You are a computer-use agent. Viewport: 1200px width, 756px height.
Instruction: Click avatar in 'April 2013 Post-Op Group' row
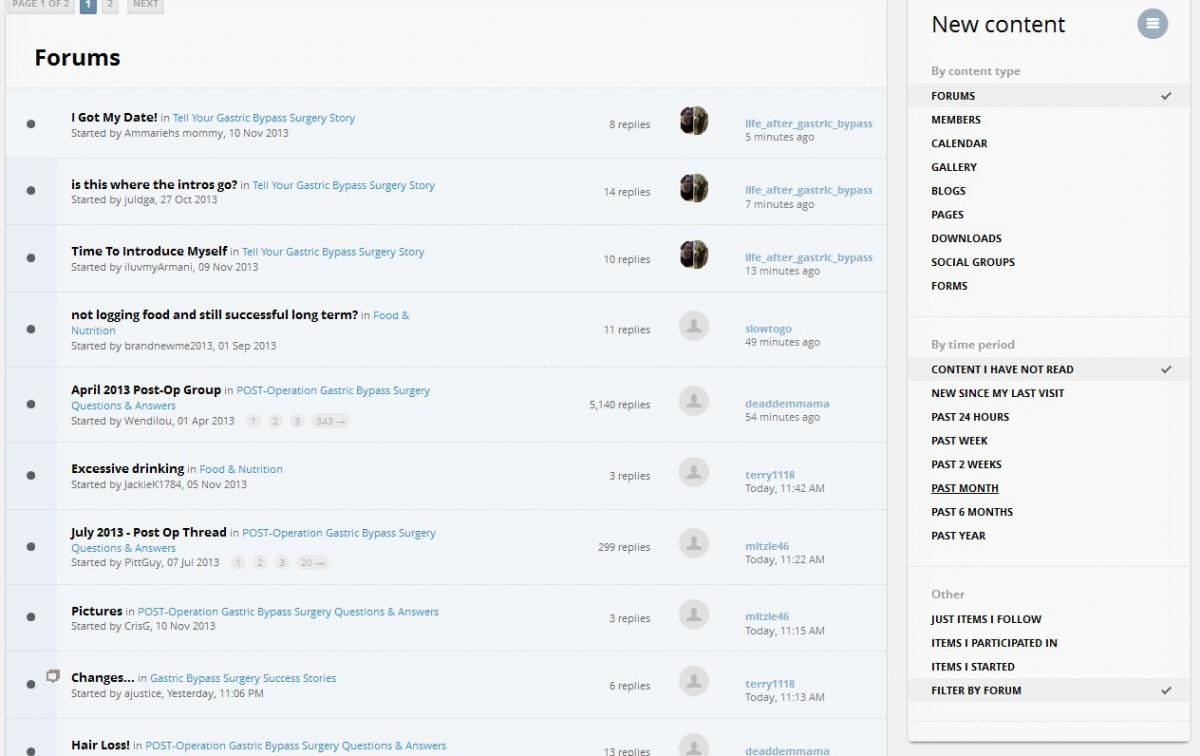click(x=694, y=401)
